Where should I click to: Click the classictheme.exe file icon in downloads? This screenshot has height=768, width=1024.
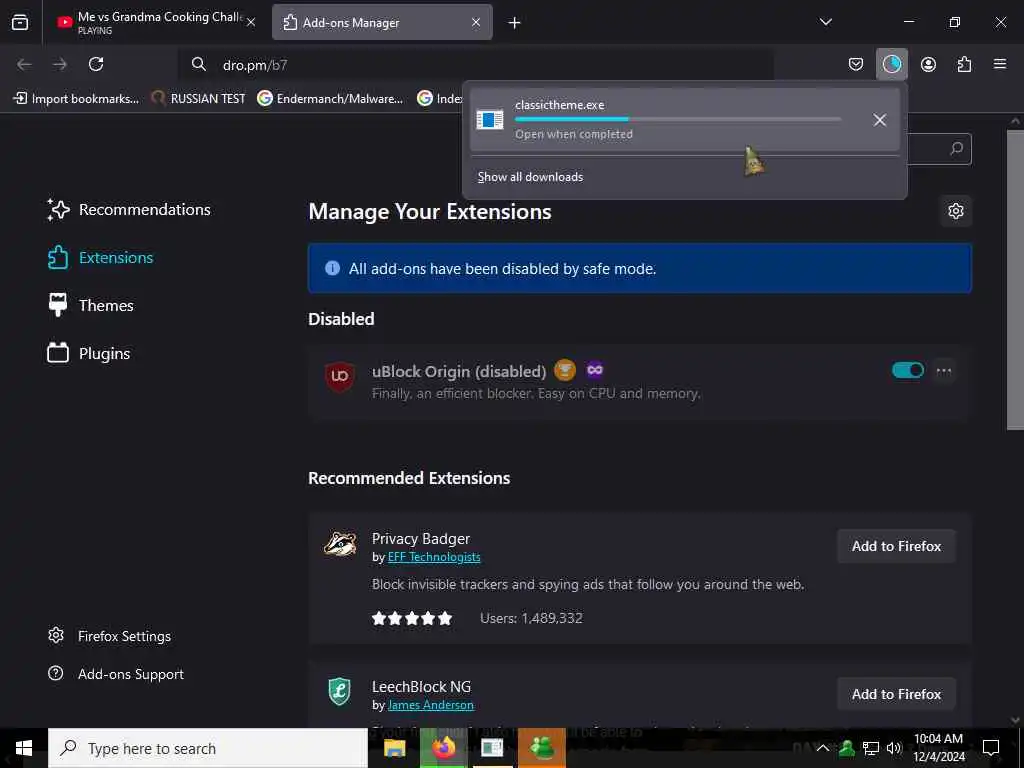(x=490, y=120)
